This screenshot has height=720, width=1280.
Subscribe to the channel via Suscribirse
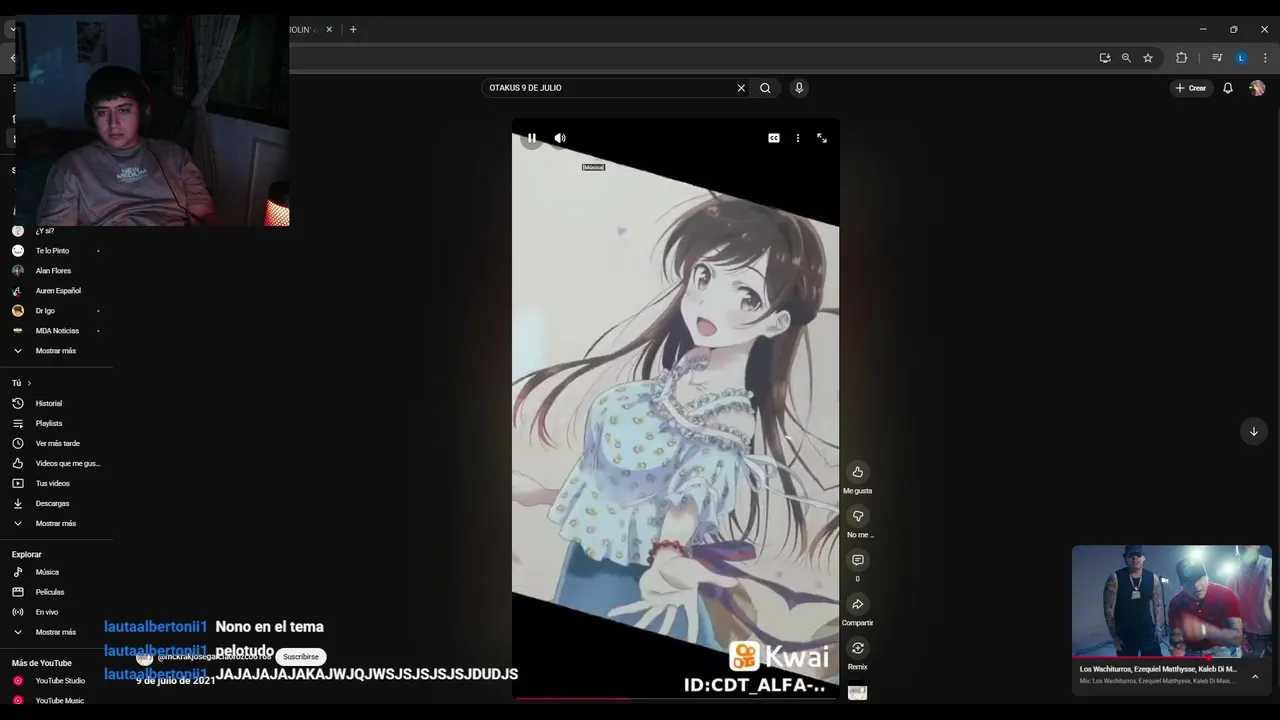coord(301,657)
